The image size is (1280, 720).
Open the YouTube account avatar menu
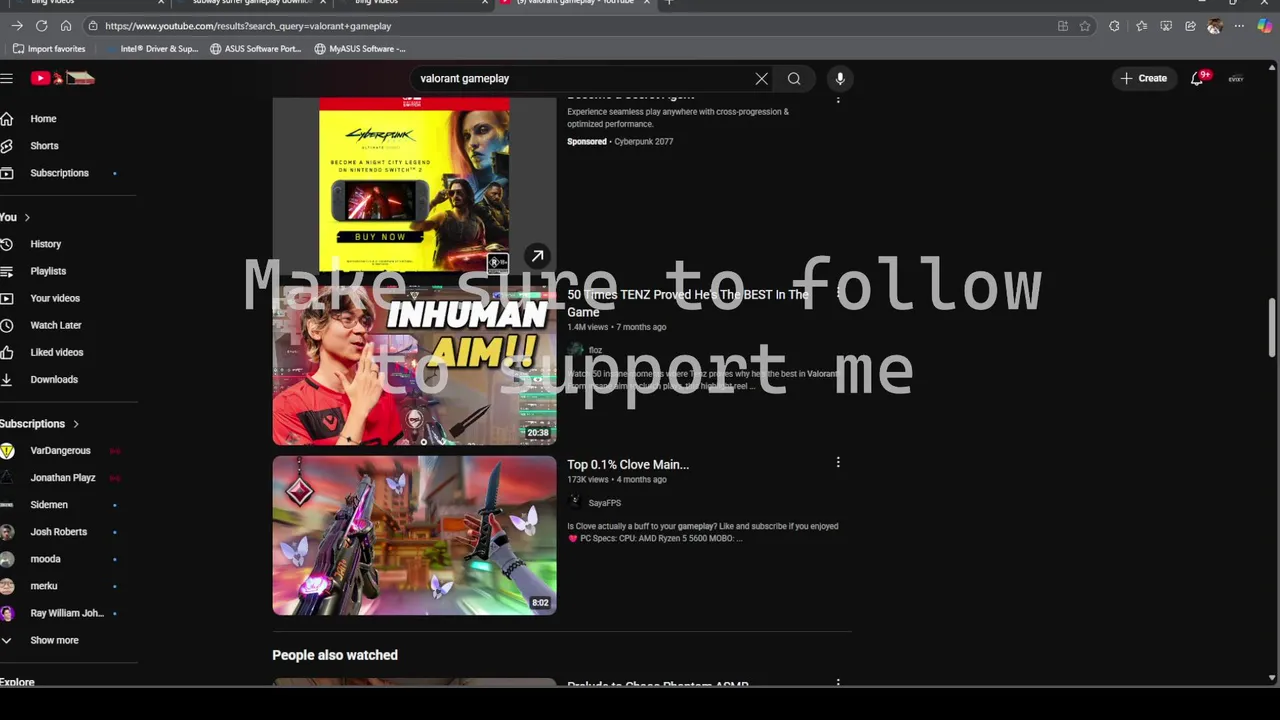coord(1236,78)
